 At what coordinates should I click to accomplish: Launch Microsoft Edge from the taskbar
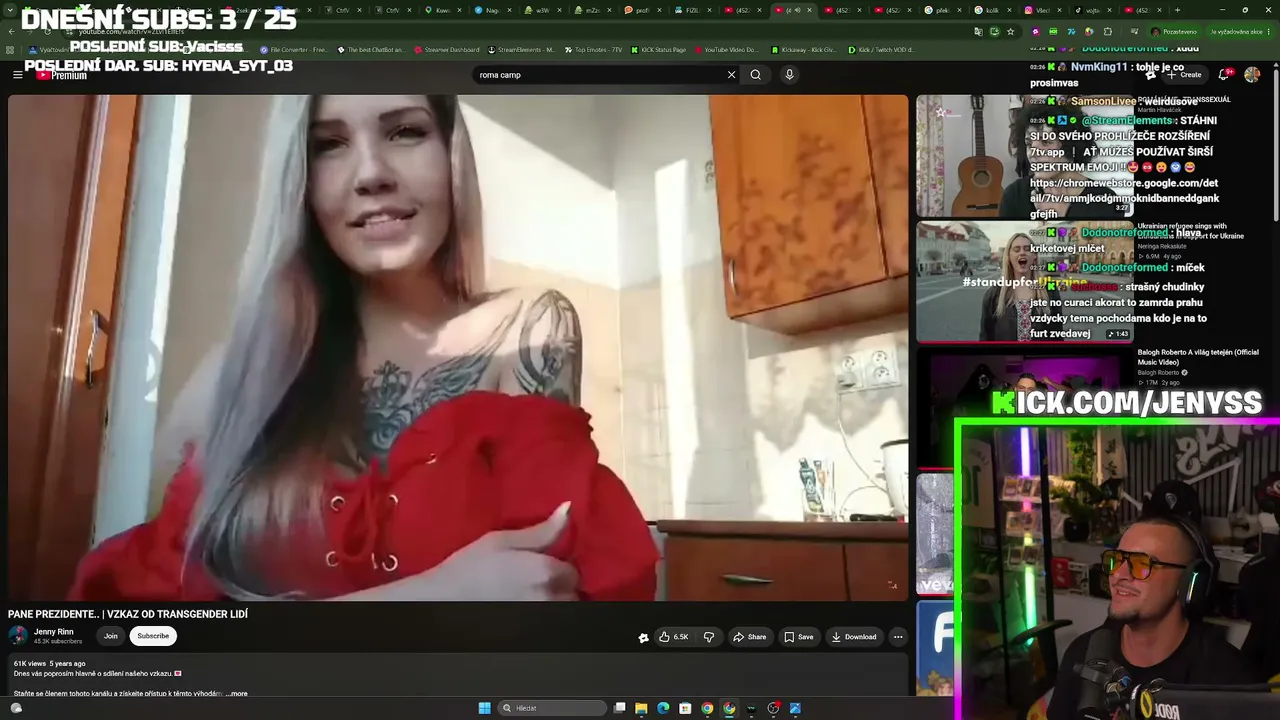click(663, 708)
